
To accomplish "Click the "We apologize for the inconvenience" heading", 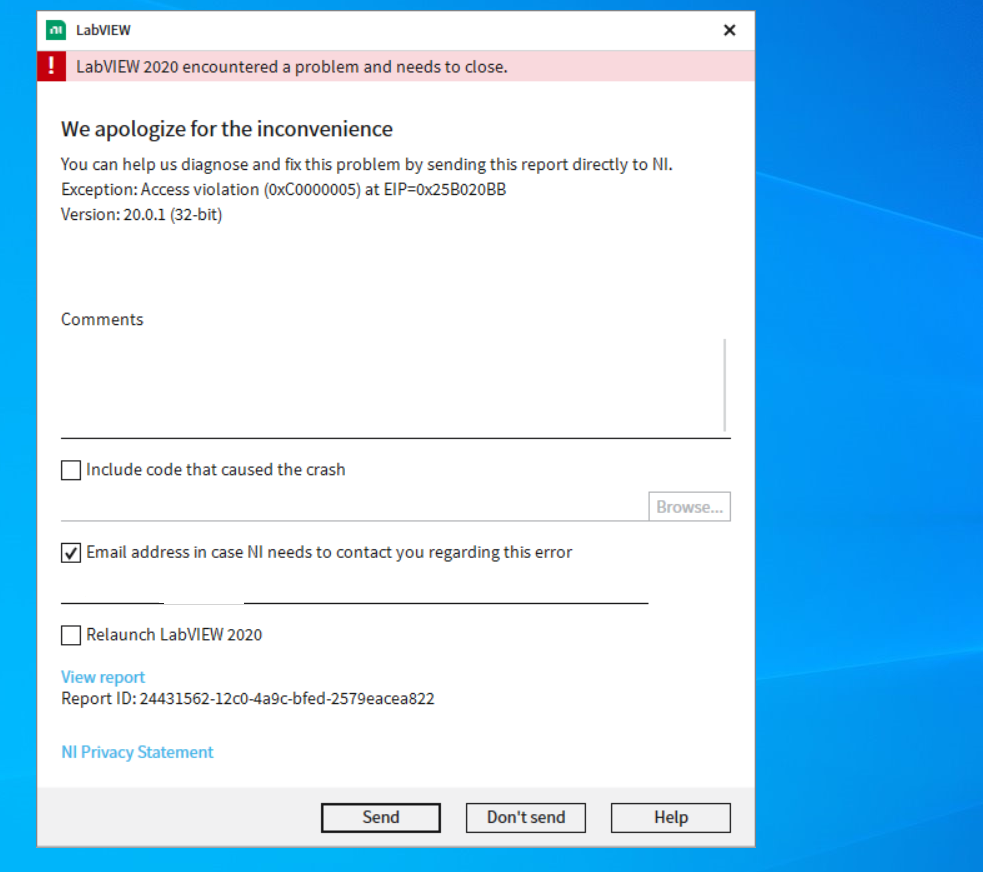I will [227, 129].
